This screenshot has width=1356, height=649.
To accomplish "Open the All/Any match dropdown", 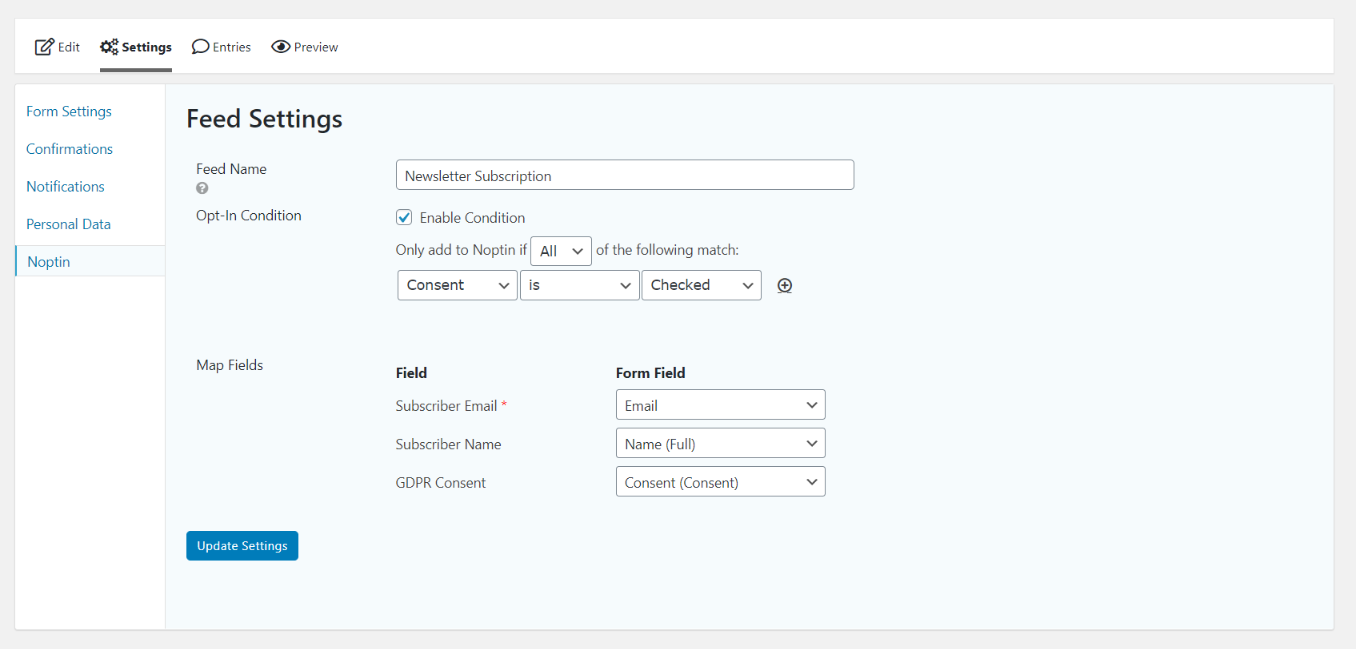I will click(x=561, y=251).
